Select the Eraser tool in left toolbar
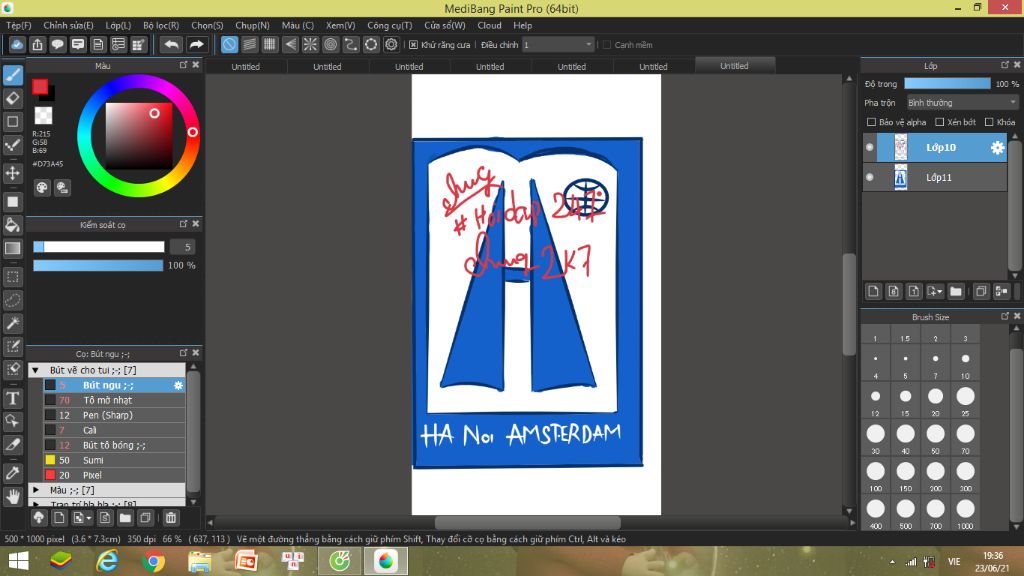This screenshot has width=1024, height=576. pyautogui.click(x=13, y=98)
